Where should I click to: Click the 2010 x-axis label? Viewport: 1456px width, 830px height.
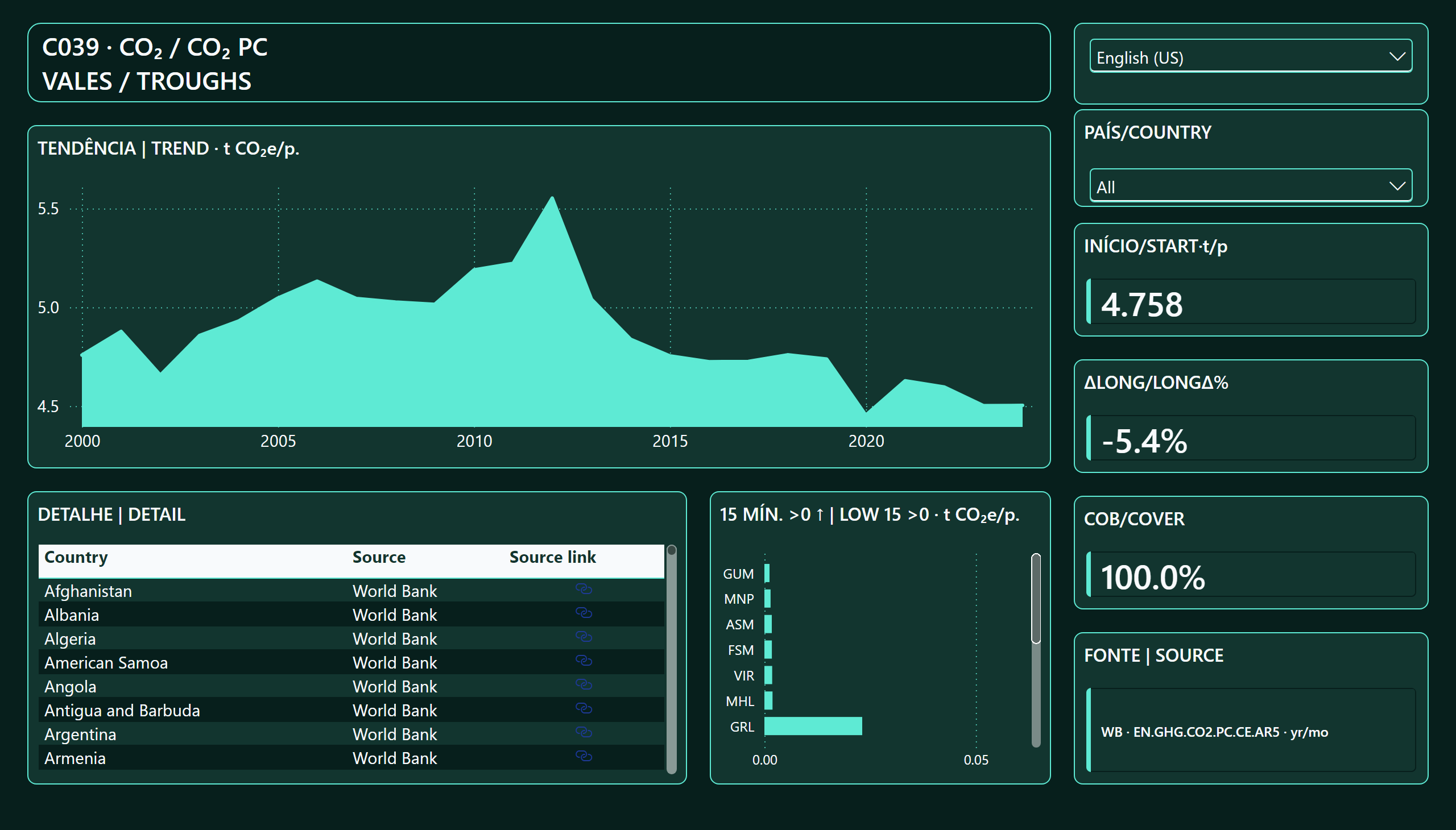click(474, 441)
